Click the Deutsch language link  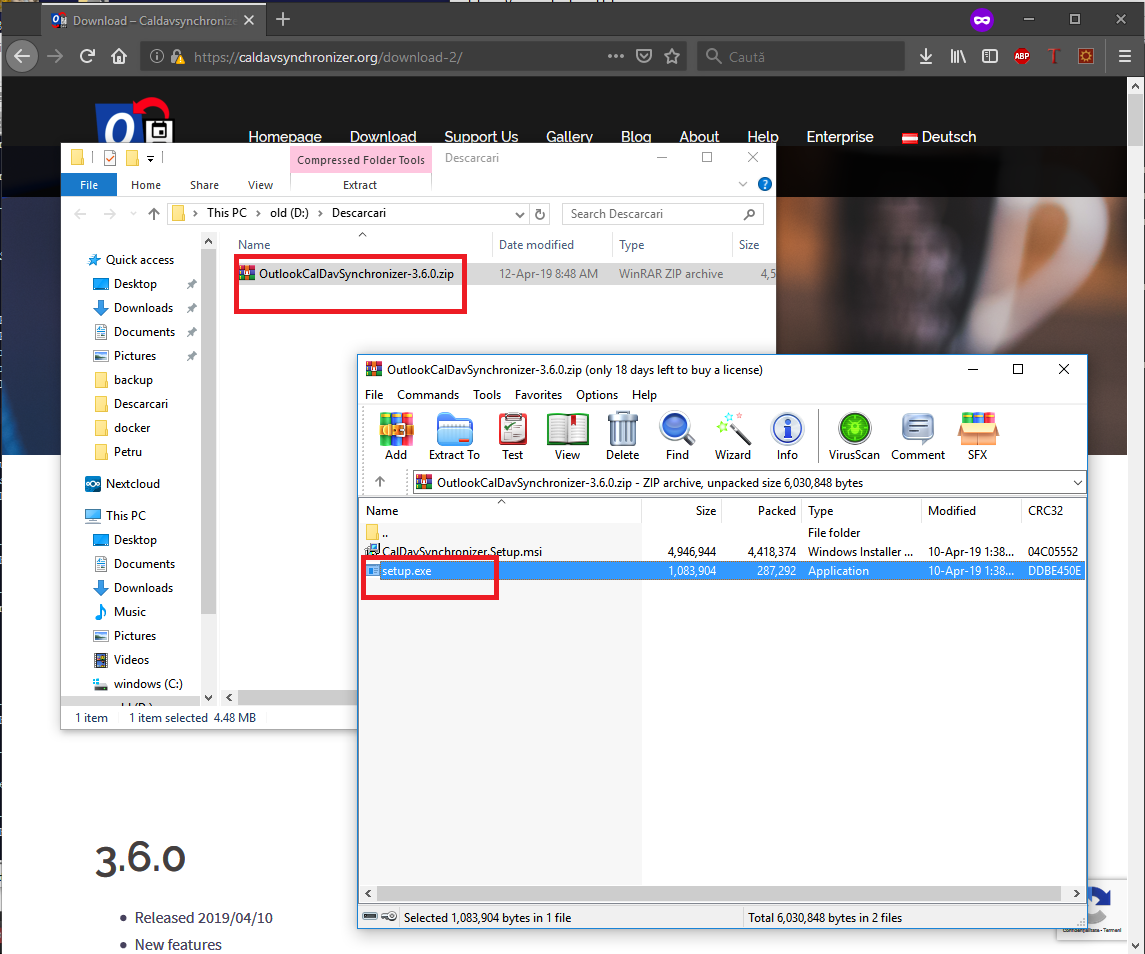pos(939,137)
